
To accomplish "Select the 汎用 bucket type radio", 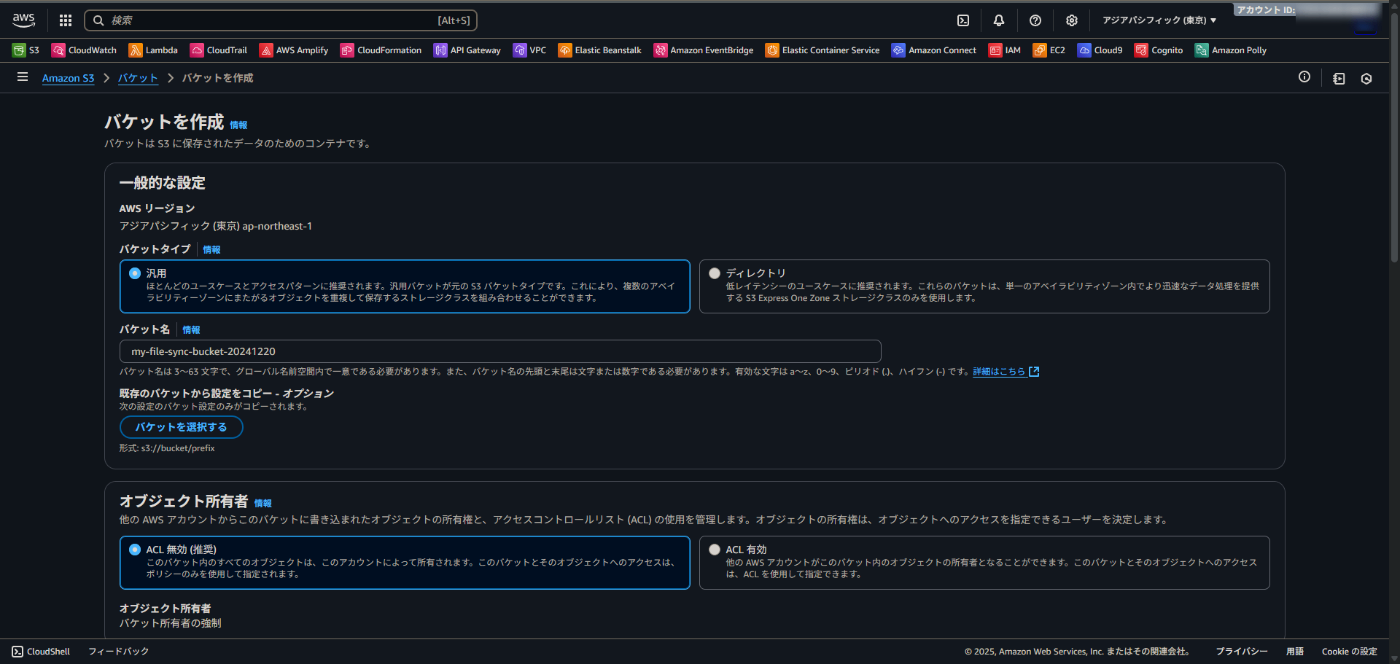I will point(135,273).
